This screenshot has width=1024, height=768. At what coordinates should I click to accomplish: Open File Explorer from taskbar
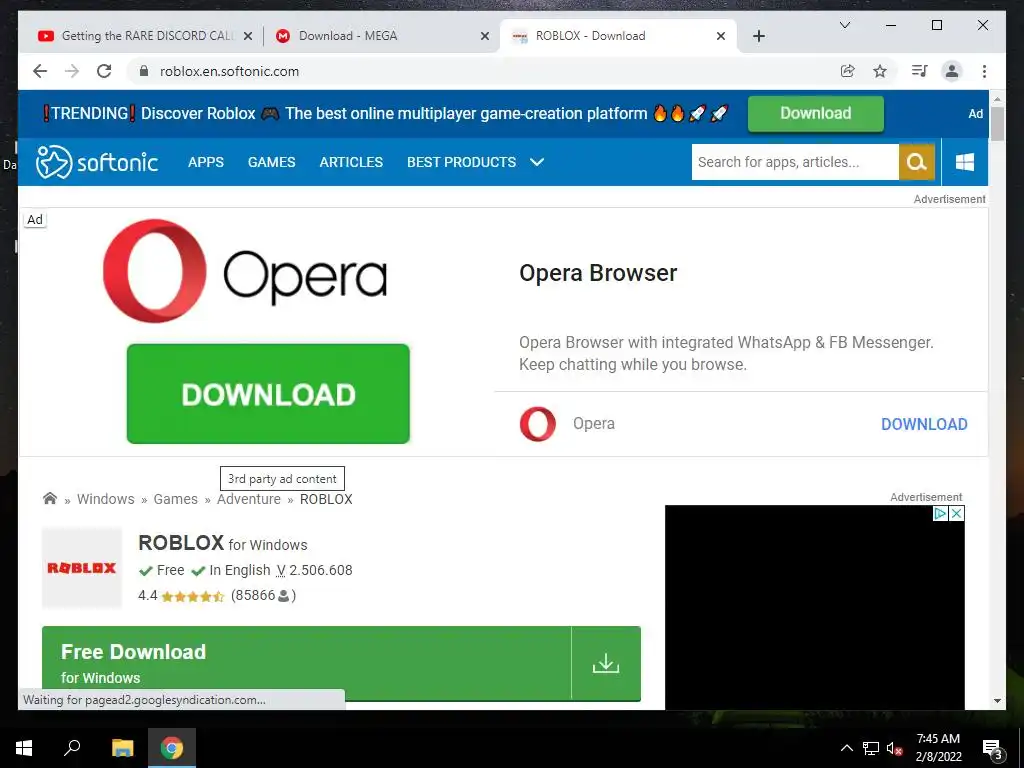click(122, 748)
